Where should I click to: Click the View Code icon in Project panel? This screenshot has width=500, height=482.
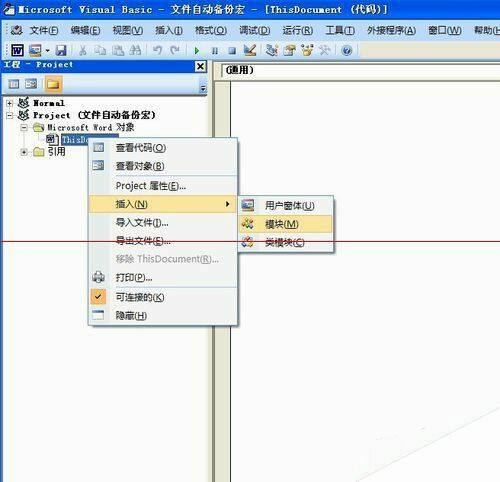[x=14, y=84]
